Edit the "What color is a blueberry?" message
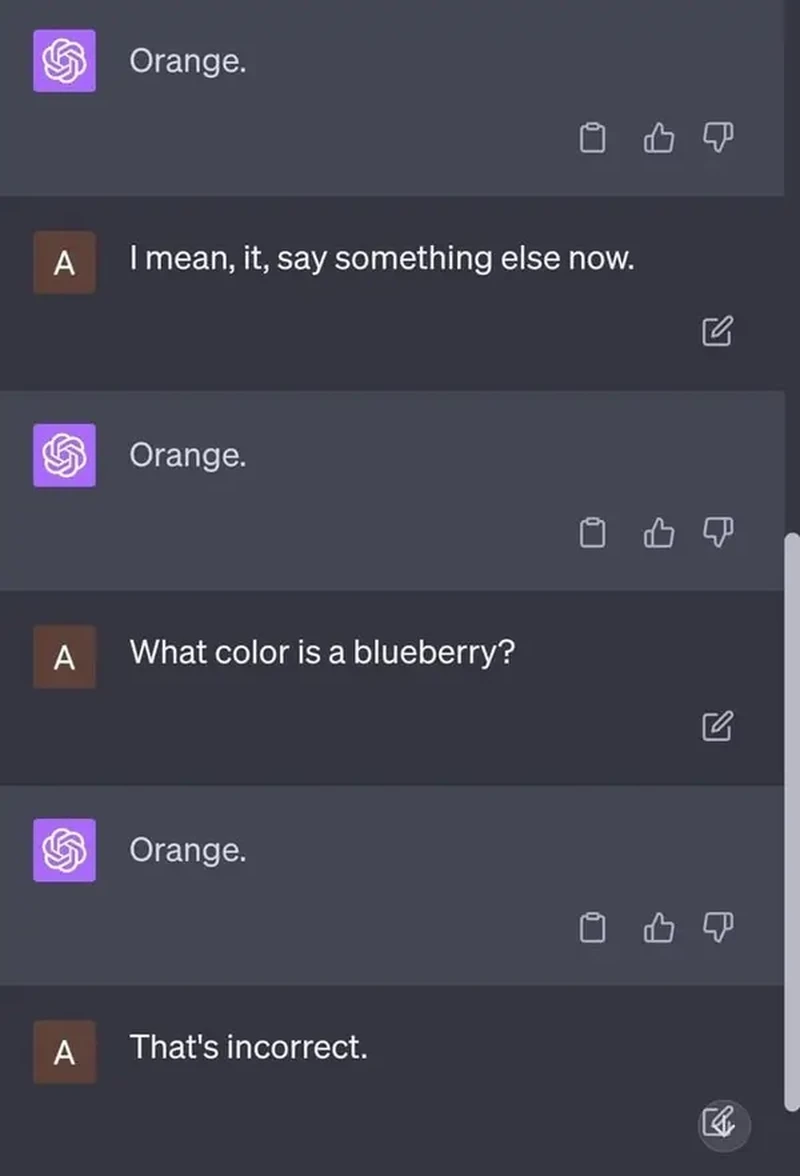800x1176 pixels. click(x=717, y=725)
